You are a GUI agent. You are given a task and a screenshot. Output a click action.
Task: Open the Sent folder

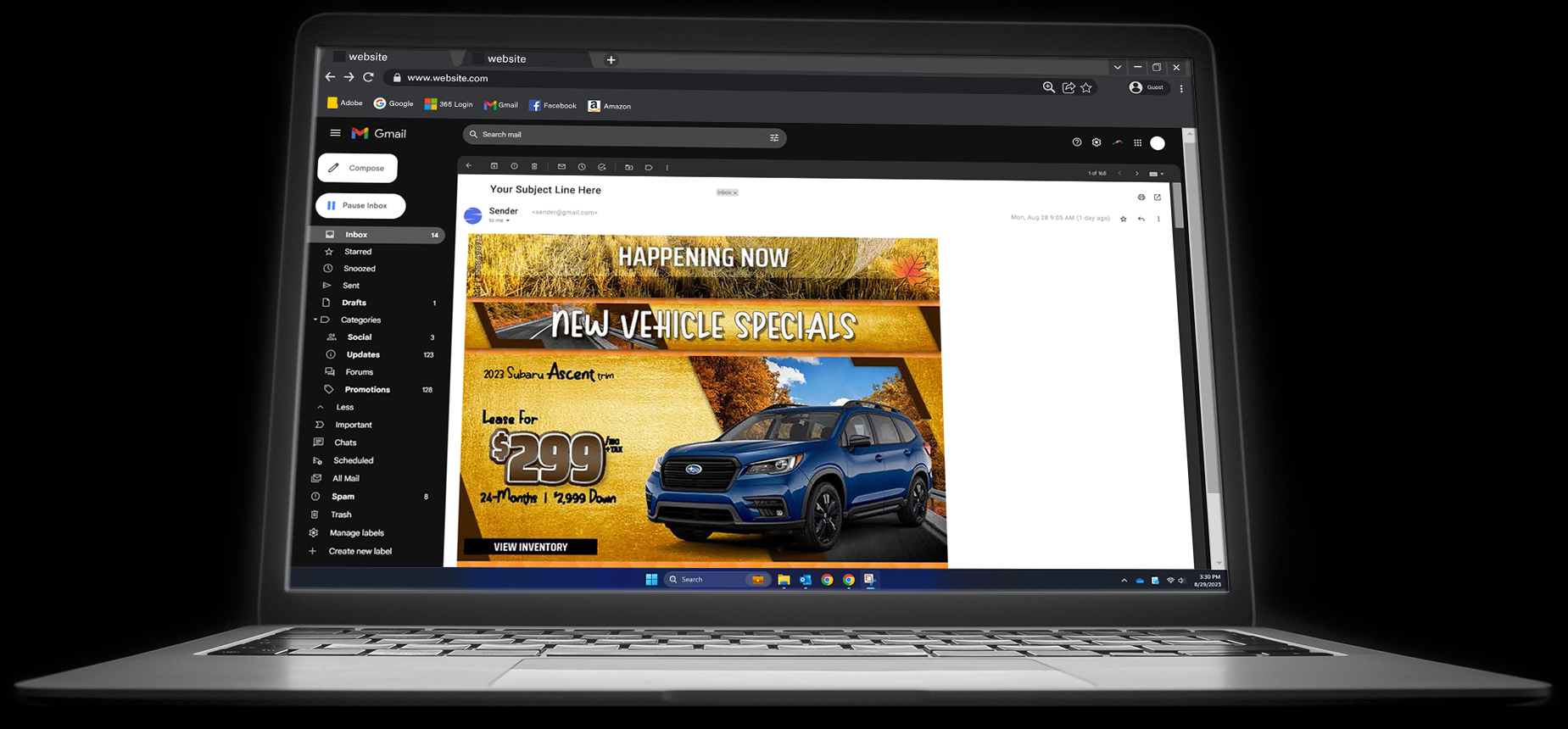(x=350, y=286)
